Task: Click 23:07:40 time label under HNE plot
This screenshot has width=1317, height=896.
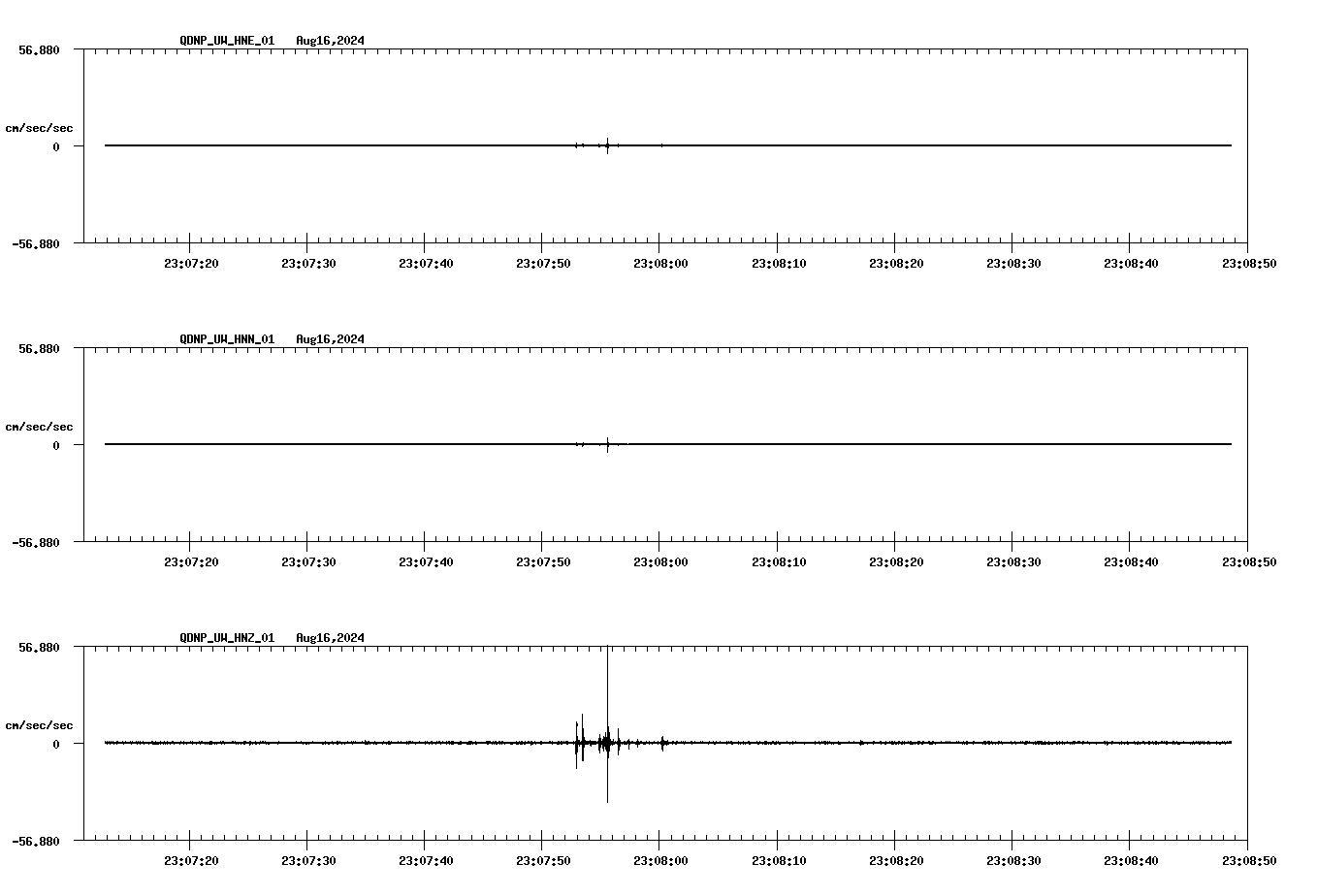Action: pyautogui.click(x=426, y=263)
